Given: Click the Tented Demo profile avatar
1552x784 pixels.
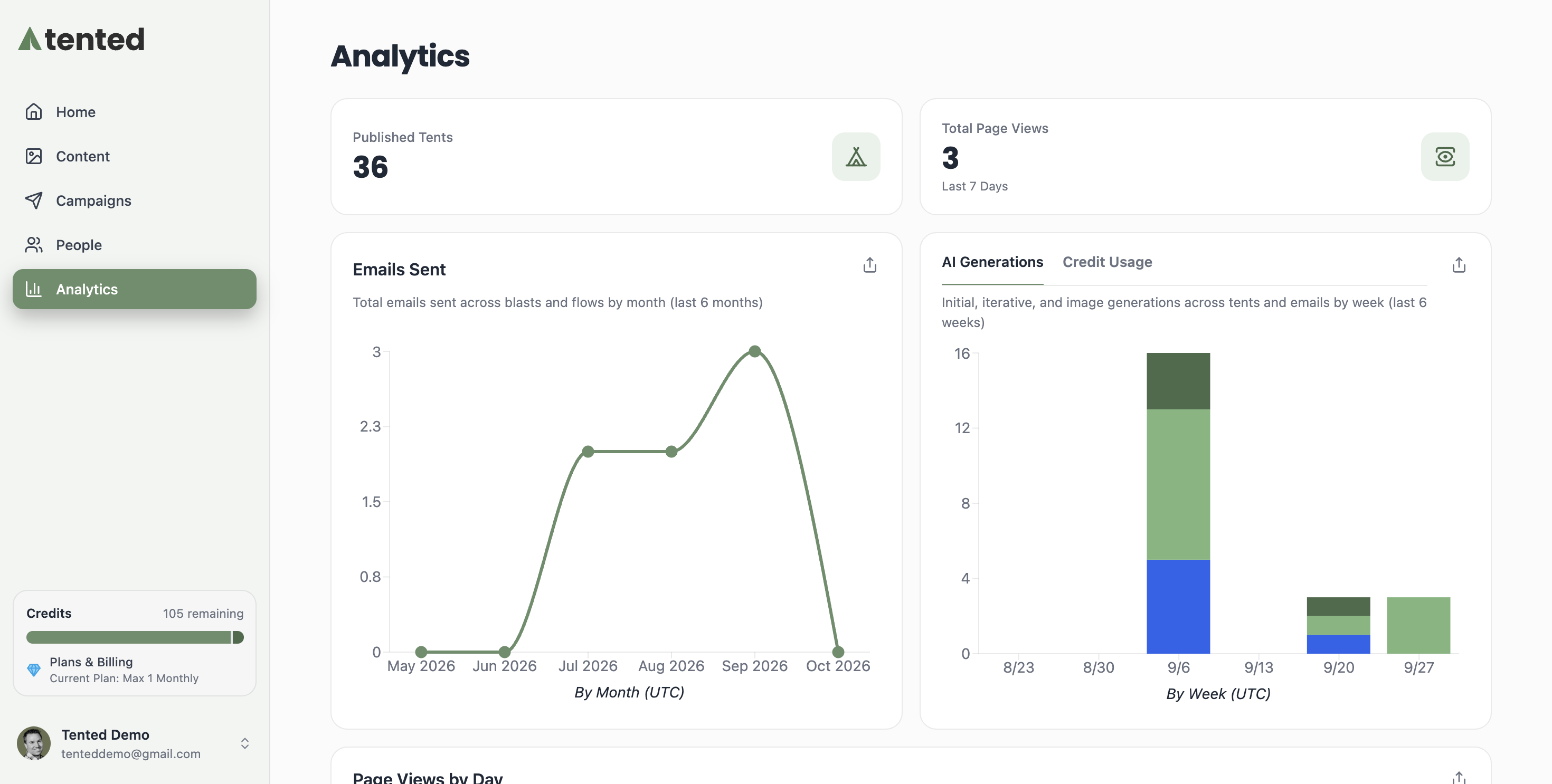Looking at the screenshot, I should click(x=34, y=743).
